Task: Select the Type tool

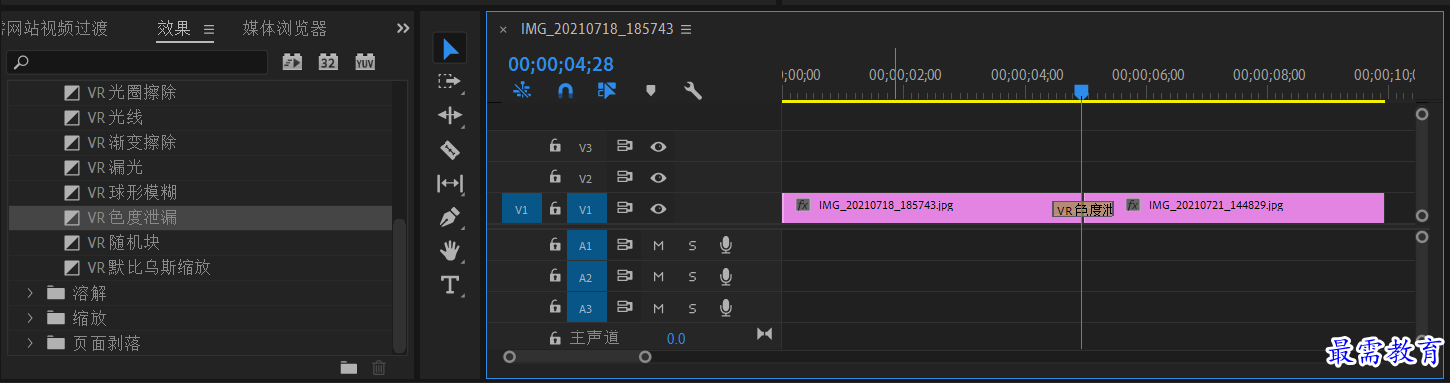Action: pos(450,285)
